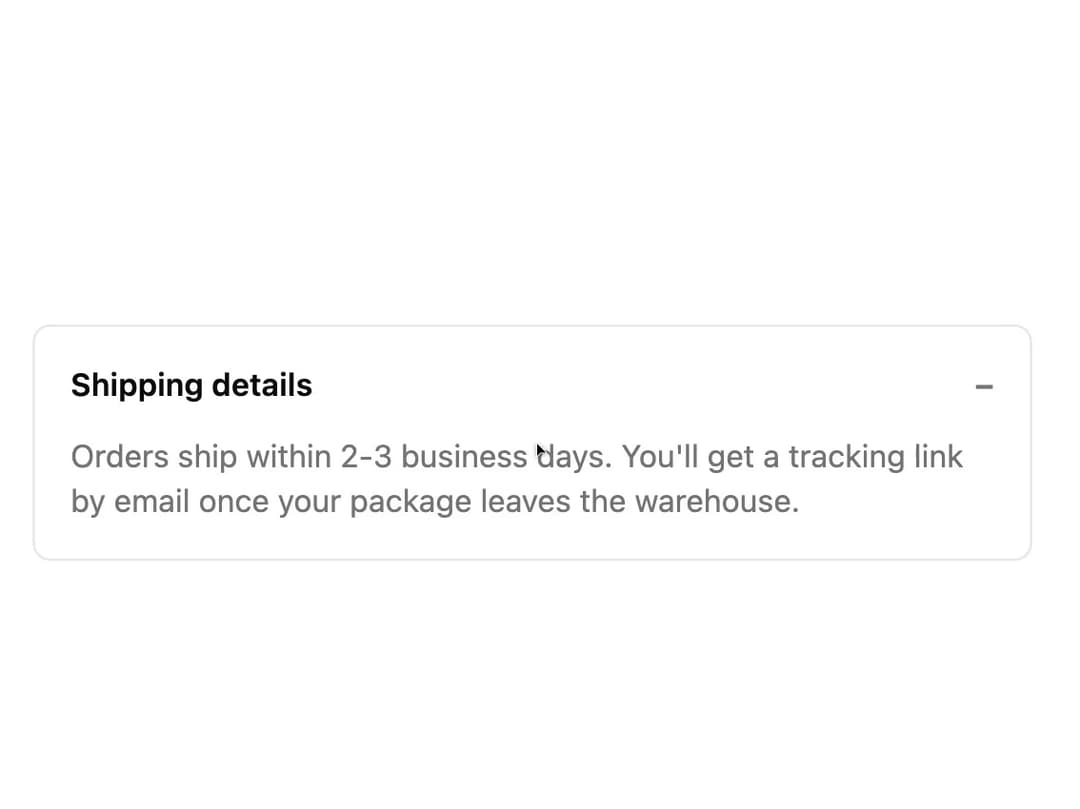Click the word 'once' in second line
The height and width of the screenshot is (809, 1080).
[x=233, y=501]
